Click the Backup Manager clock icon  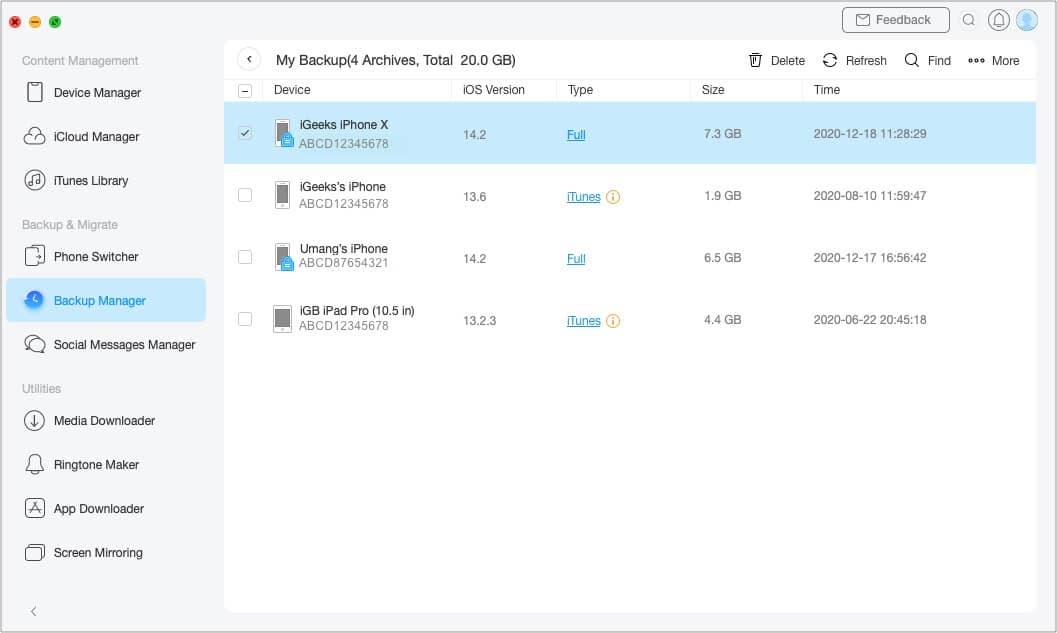34,299
